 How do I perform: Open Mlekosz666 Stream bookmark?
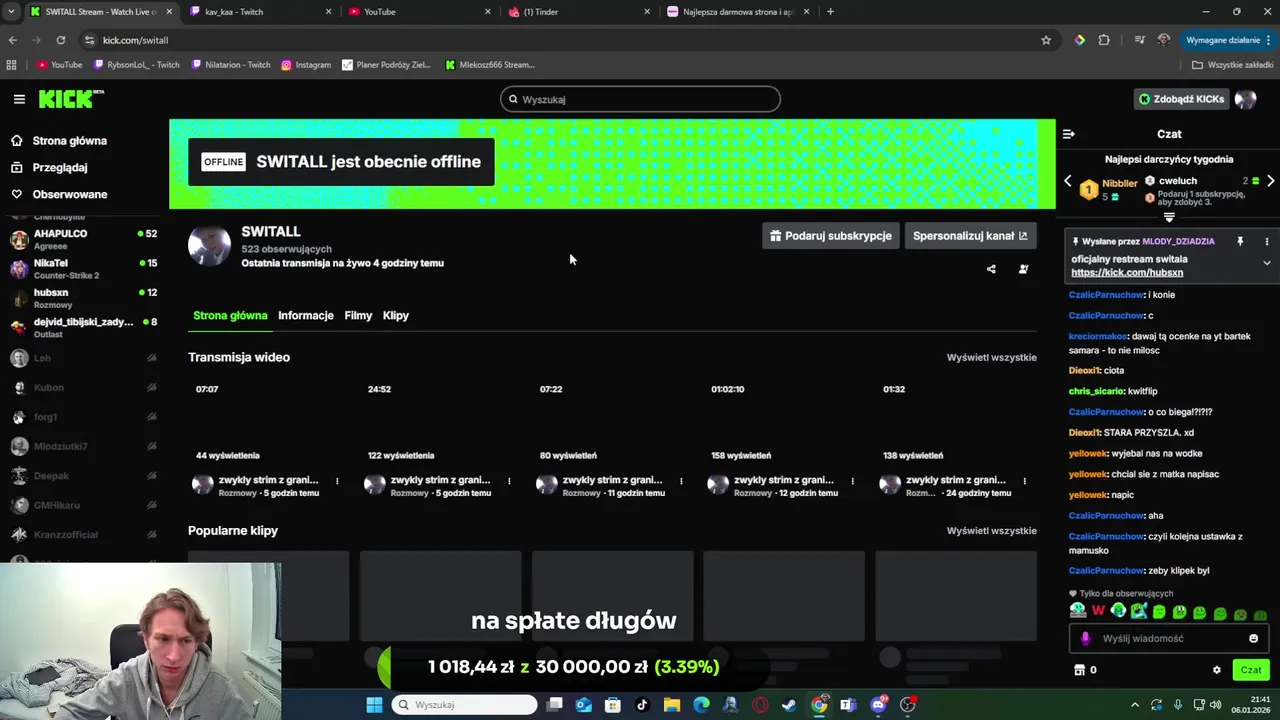click(490, 65)
